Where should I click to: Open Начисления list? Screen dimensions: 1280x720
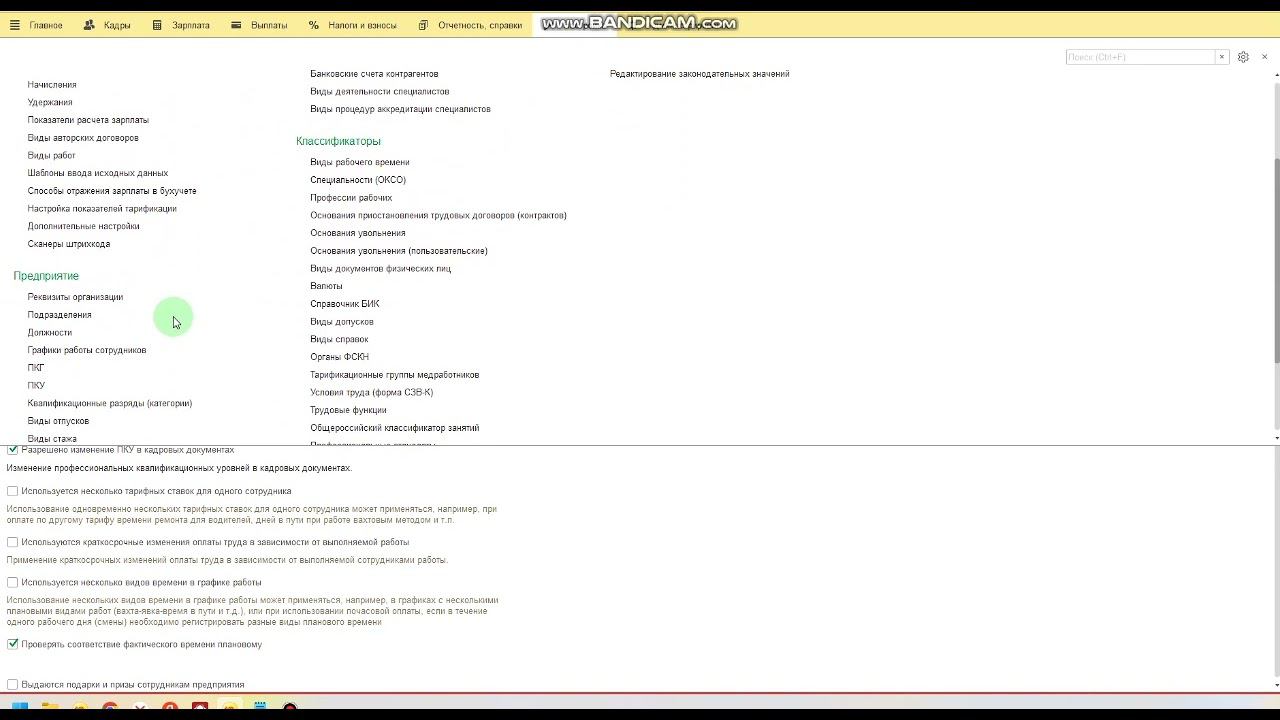52,85
